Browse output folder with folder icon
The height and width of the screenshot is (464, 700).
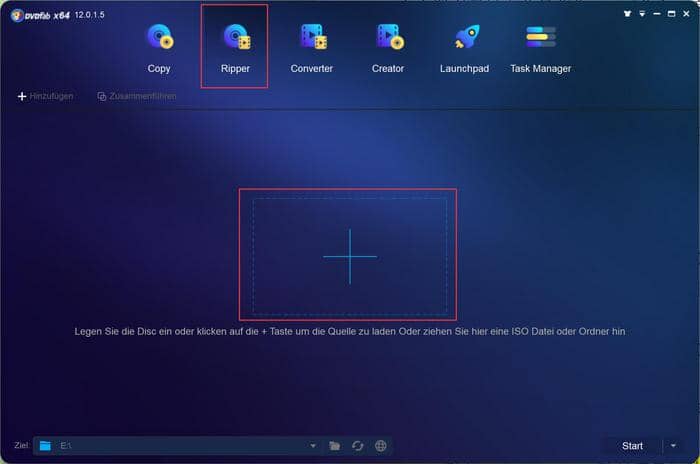pyautogui.click(x=335, y=445)
